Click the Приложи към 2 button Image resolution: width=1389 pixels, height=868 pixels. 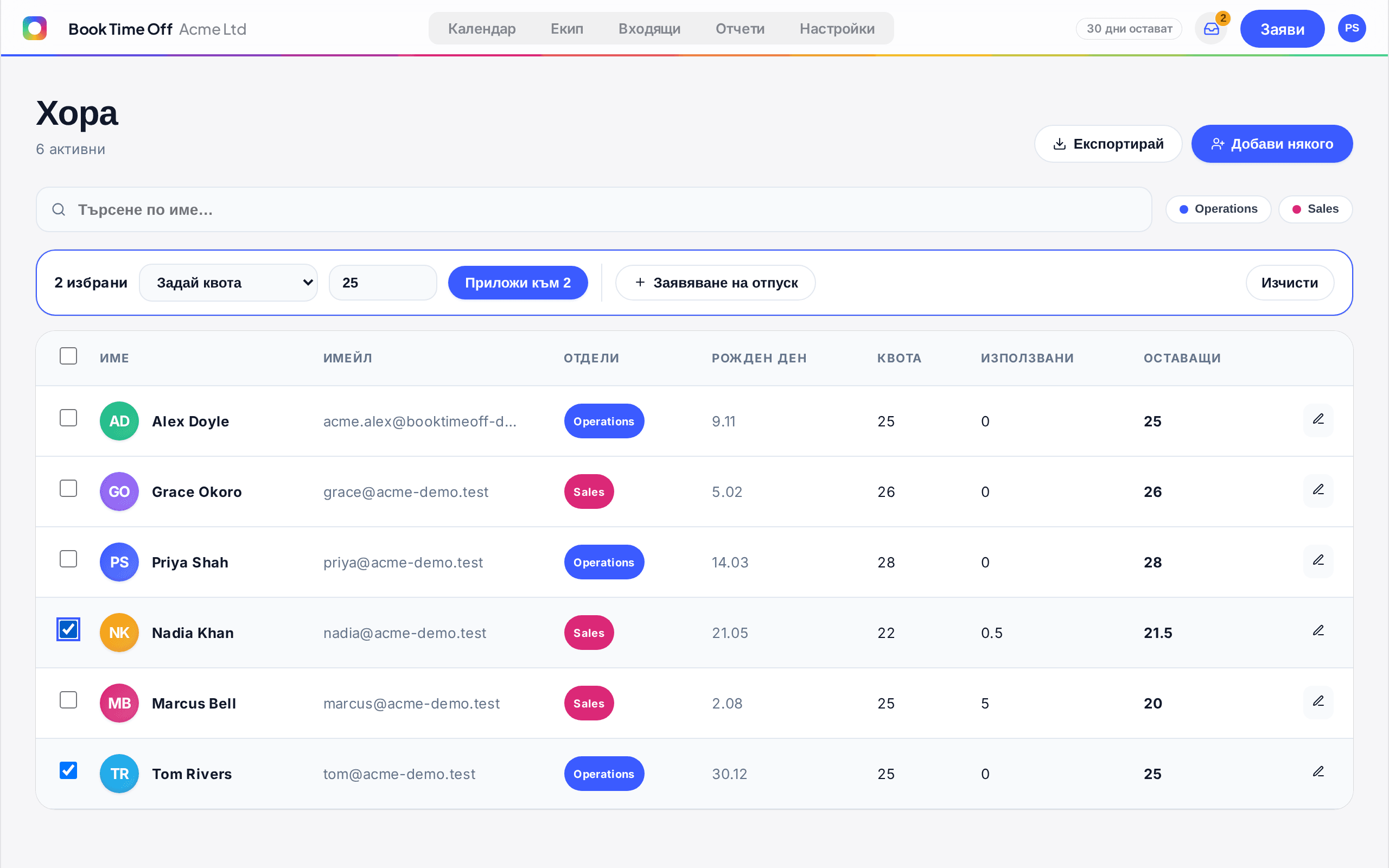click(x=518, y=283)
